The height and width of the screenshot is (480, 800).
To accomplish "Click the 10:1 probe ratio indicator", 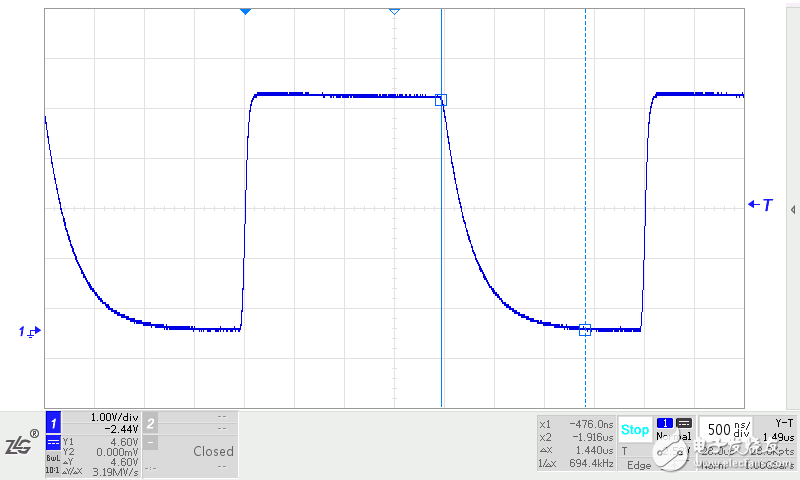I will coord(53,468).
